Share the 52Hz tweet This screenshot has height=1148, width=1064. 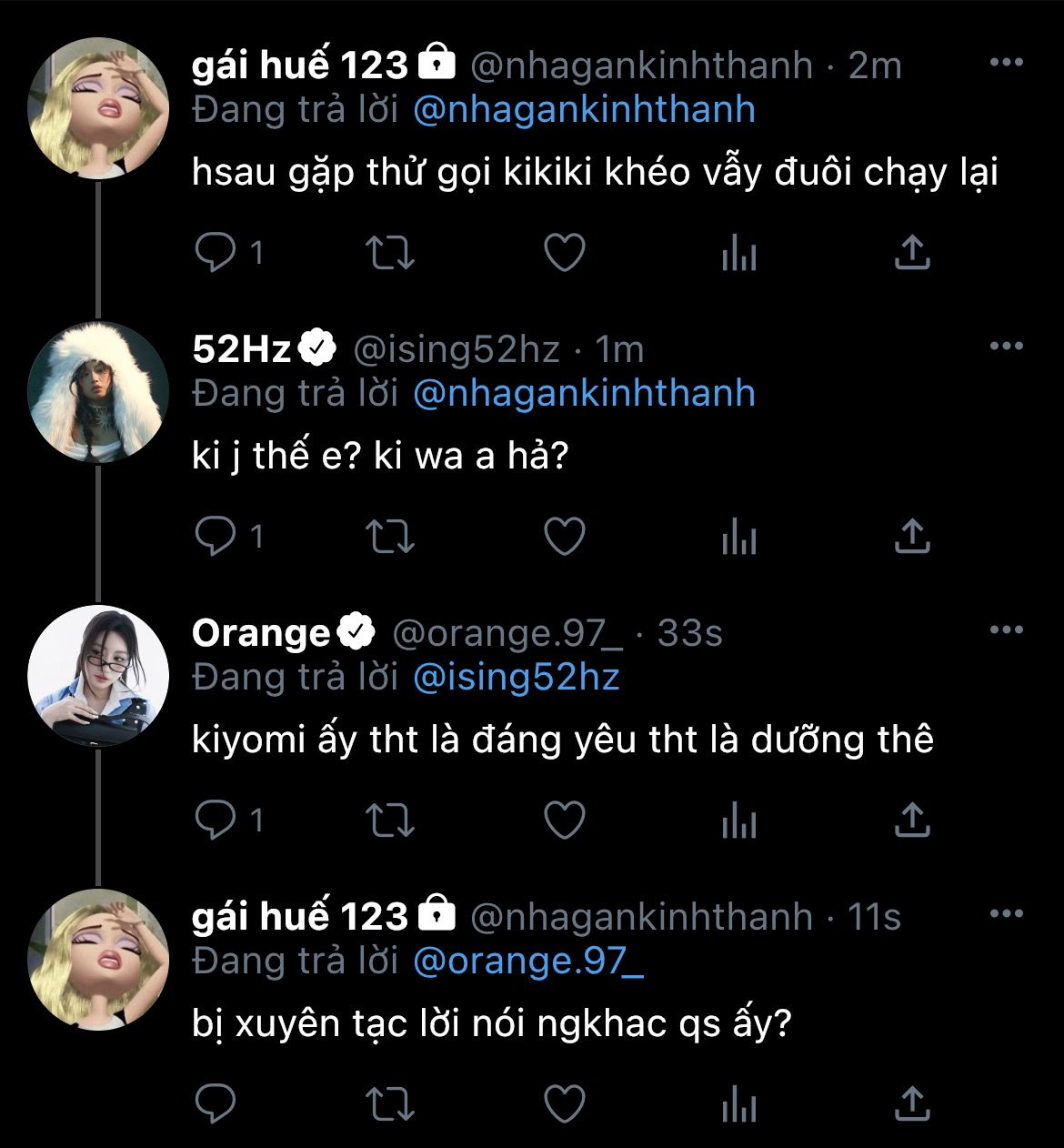pyautogui.click(x=911, y=537)
